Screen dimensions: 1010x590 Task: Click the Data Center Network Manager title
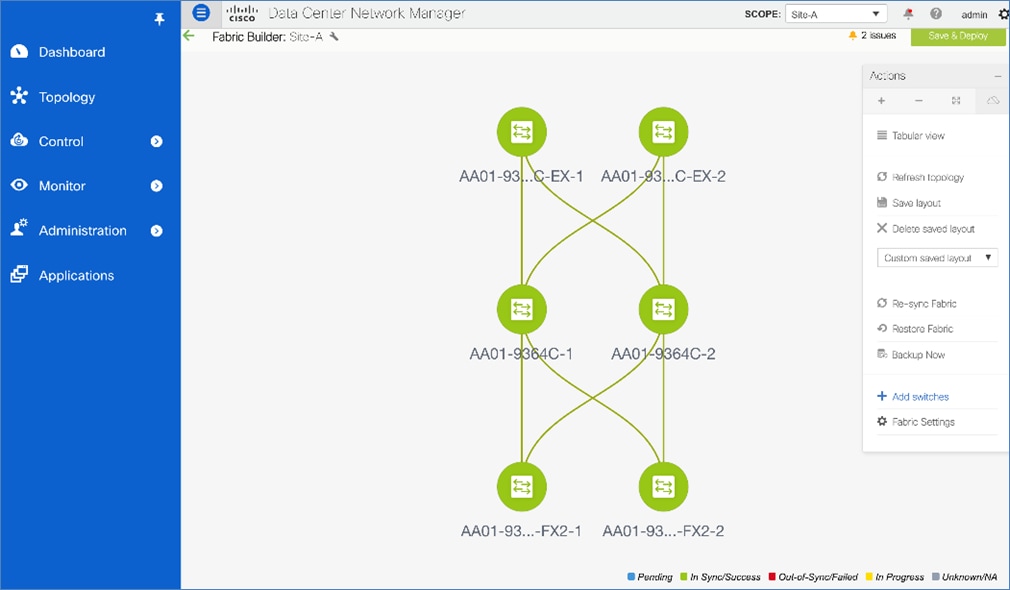point(367,13)
